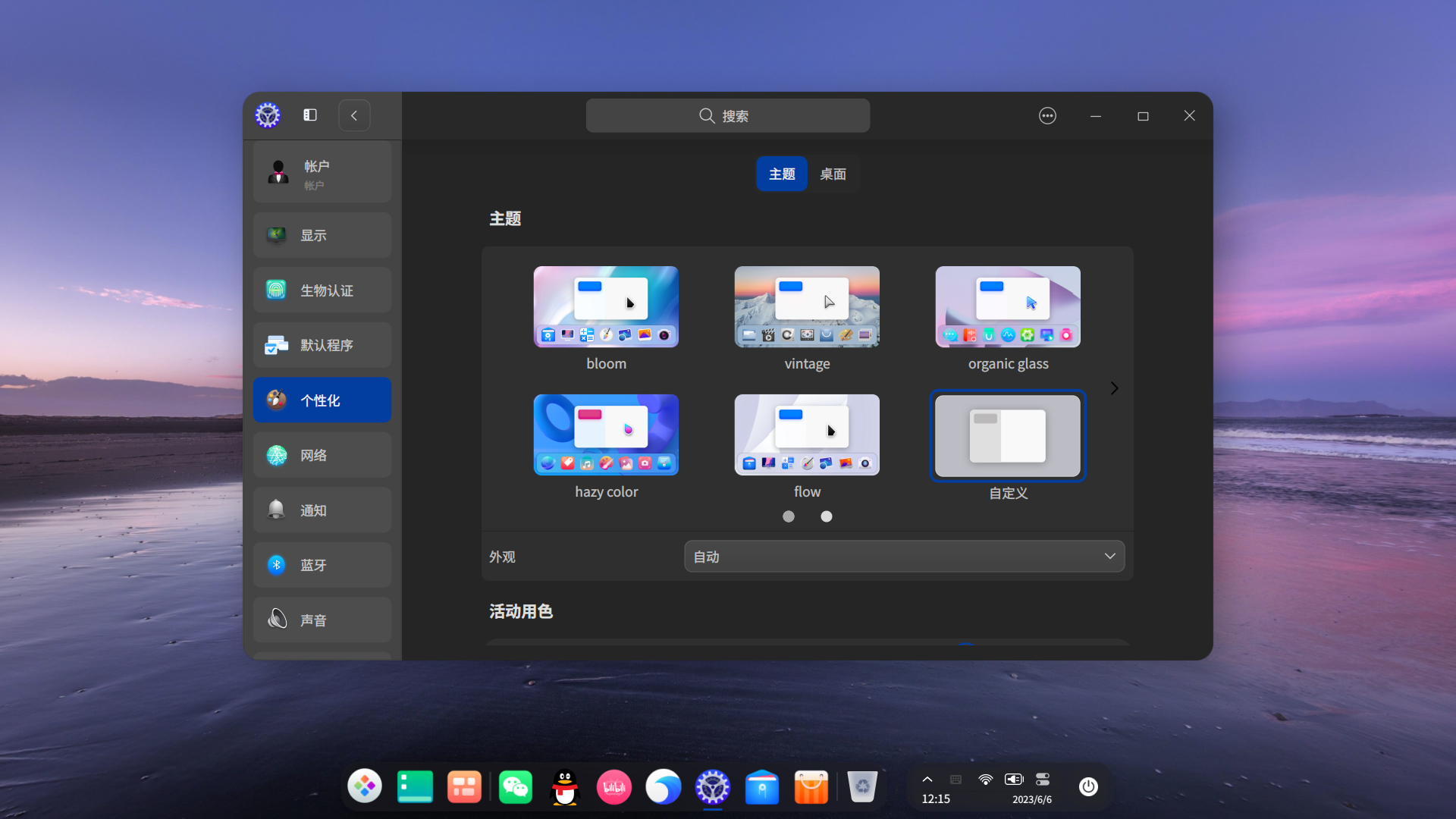Image resolution: width=1456 pixels, height=819 pixels.
Task: Expand the system tray hidden icons arrow
Action: (927, 779)
